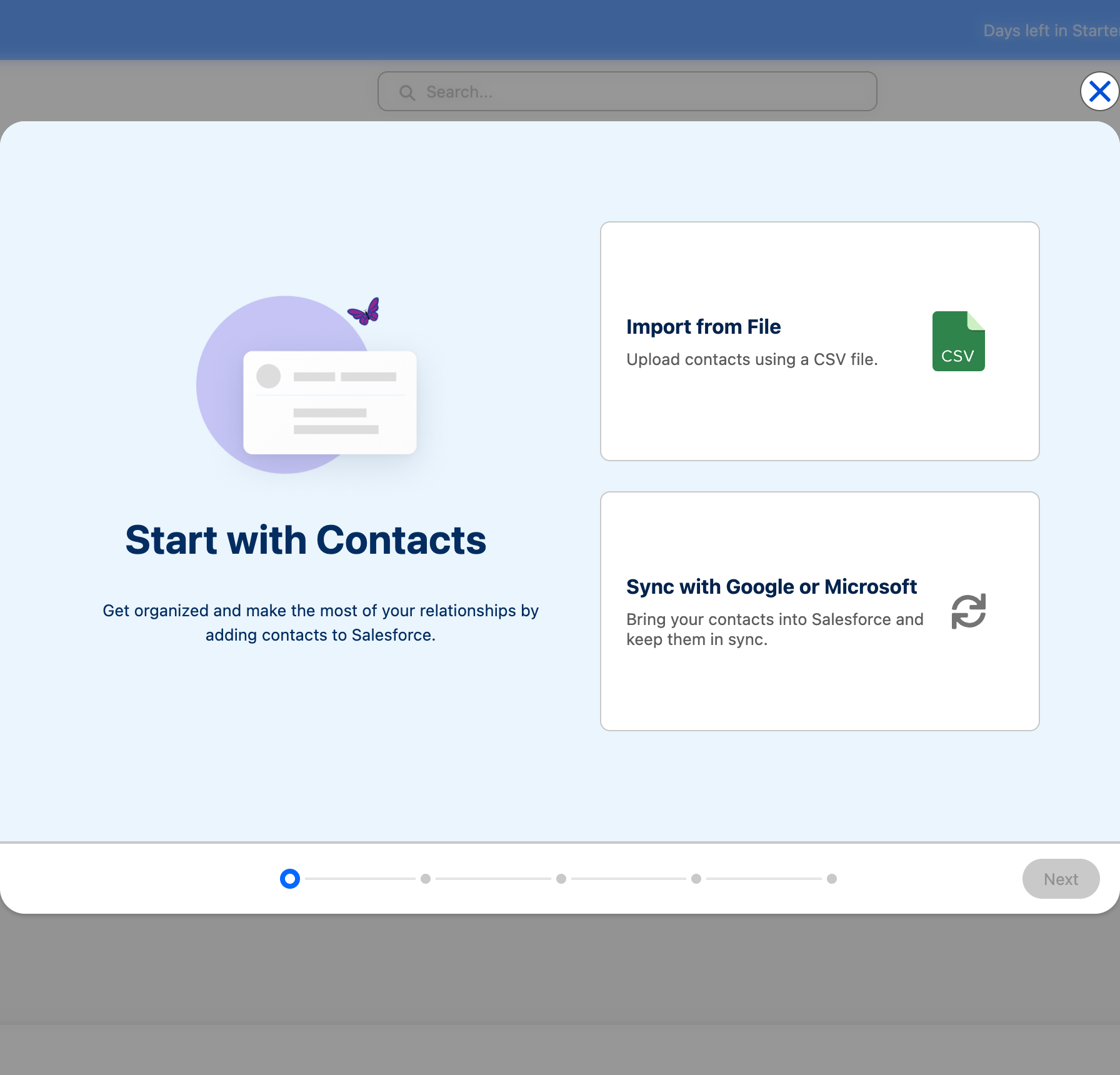This screenshot has height=1075, width=1120.
Task: Jump to the third progress step dot
Action: point(561,879)
